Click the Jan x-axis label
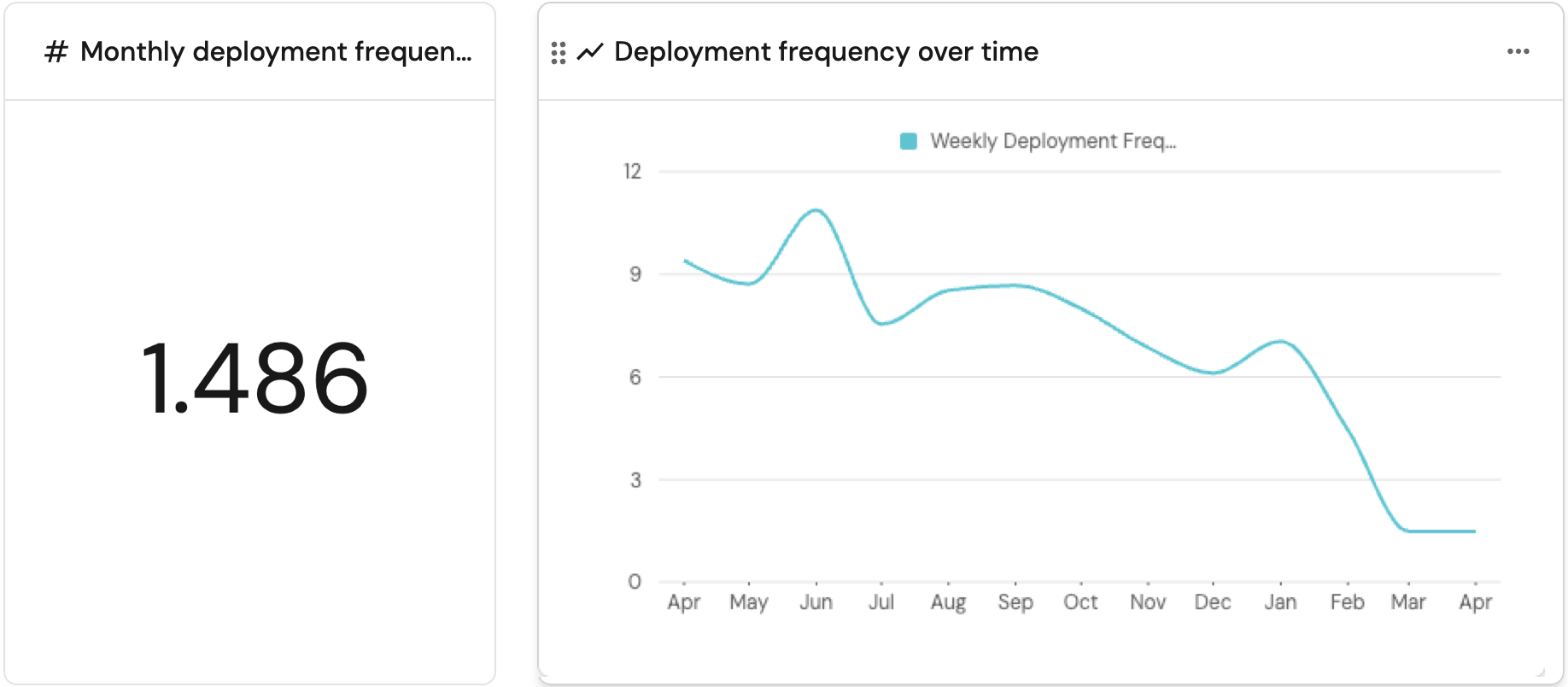This screenshot has height=687, width=1568. click(1280, 602)
